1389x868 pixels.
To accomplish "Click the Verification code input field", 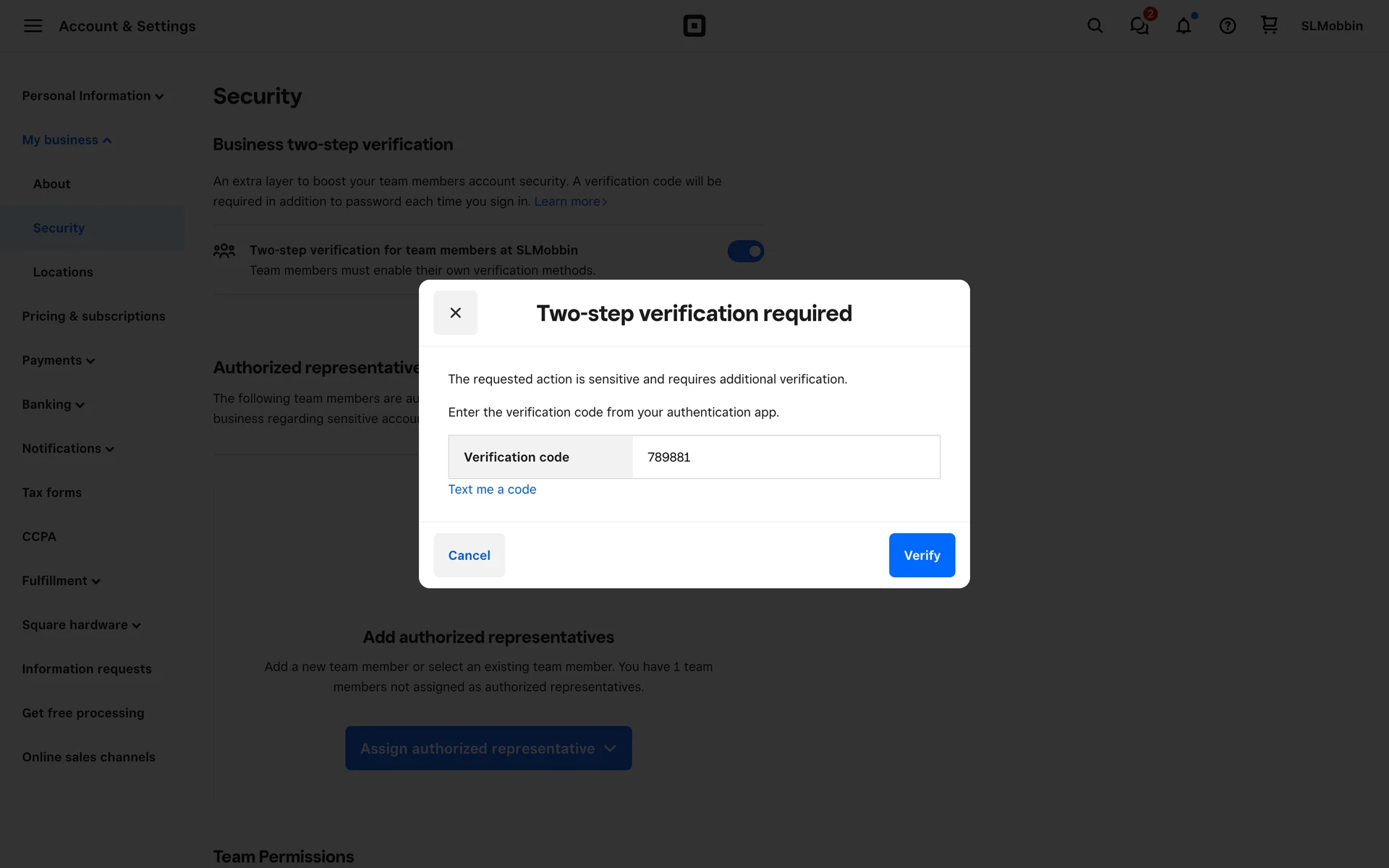I will click(786, 457).
